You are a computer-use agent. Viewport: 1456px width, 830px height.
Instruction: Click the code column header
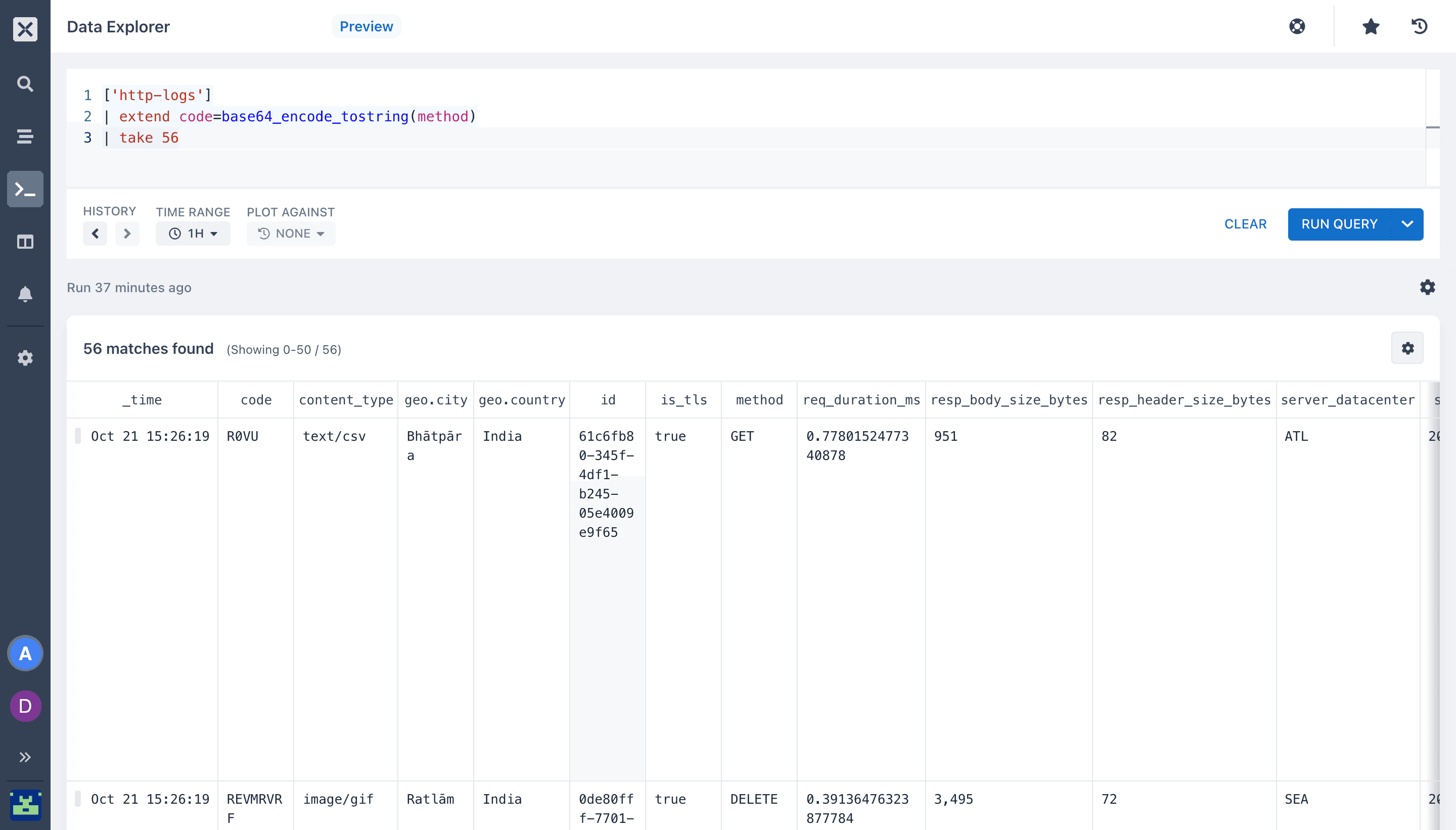pos(256,400)
